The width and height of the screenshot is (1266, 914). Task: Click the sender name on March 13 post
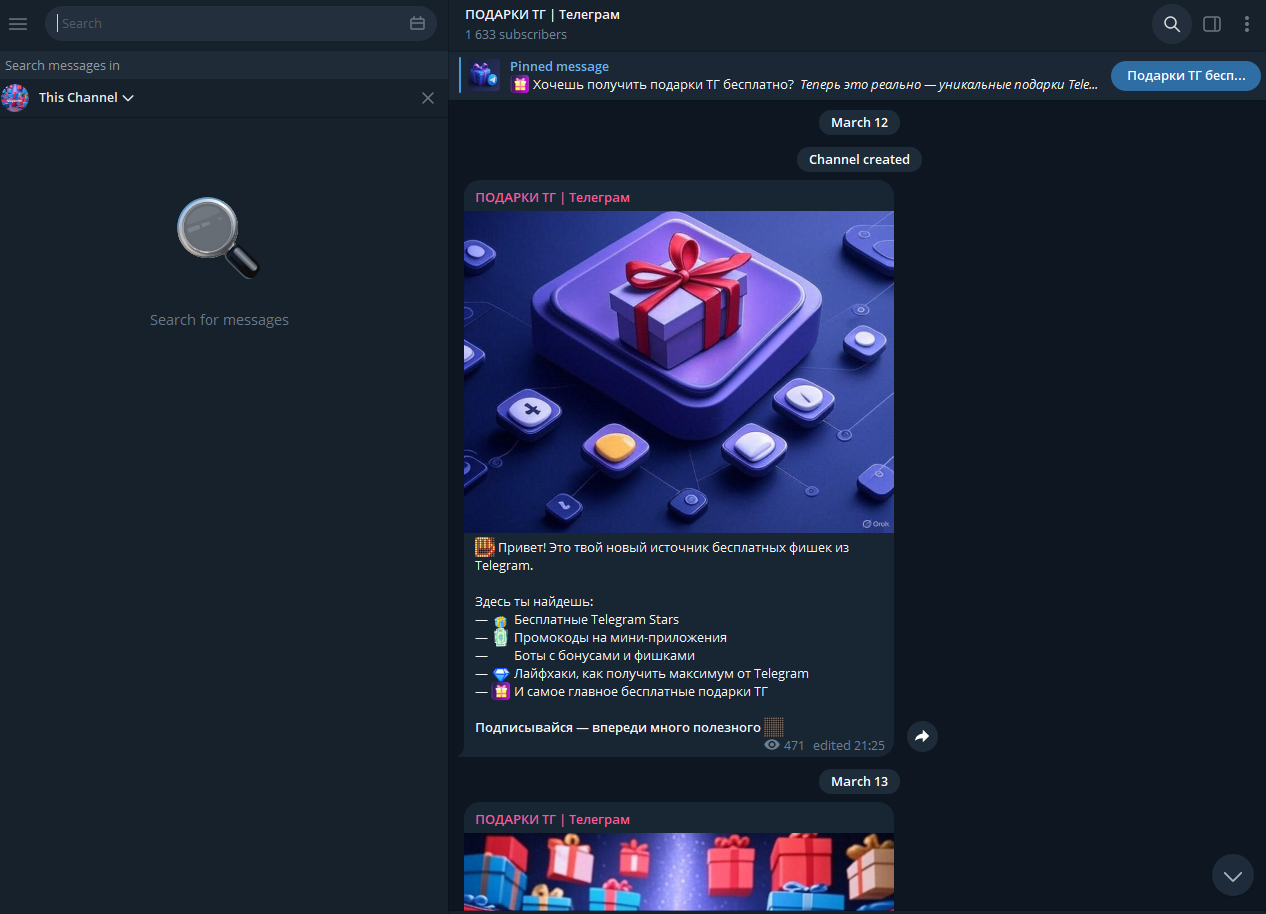(553, 820)
